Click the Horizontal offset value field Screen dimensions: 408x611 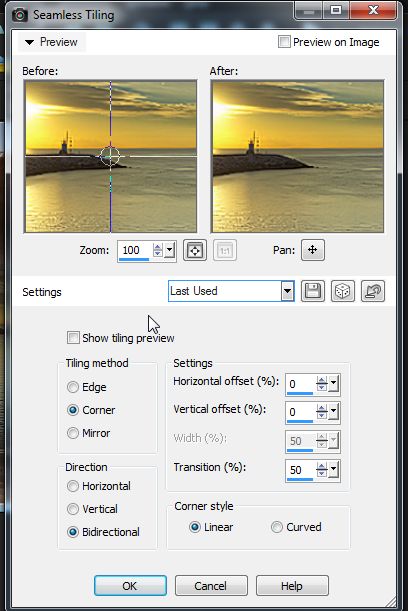point(300,384)
